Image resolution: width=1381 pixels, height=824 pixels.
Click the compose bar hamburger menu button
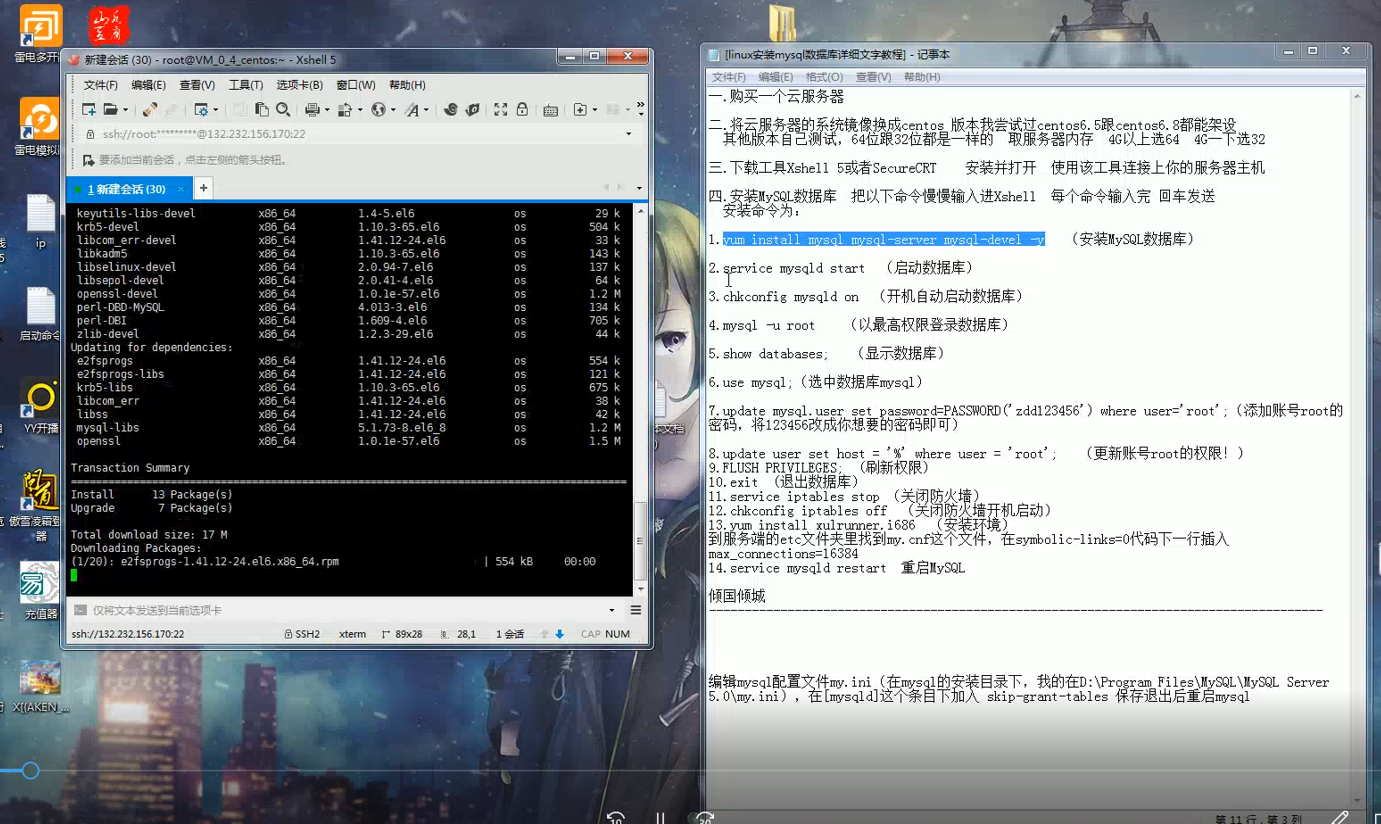point(635,610)
